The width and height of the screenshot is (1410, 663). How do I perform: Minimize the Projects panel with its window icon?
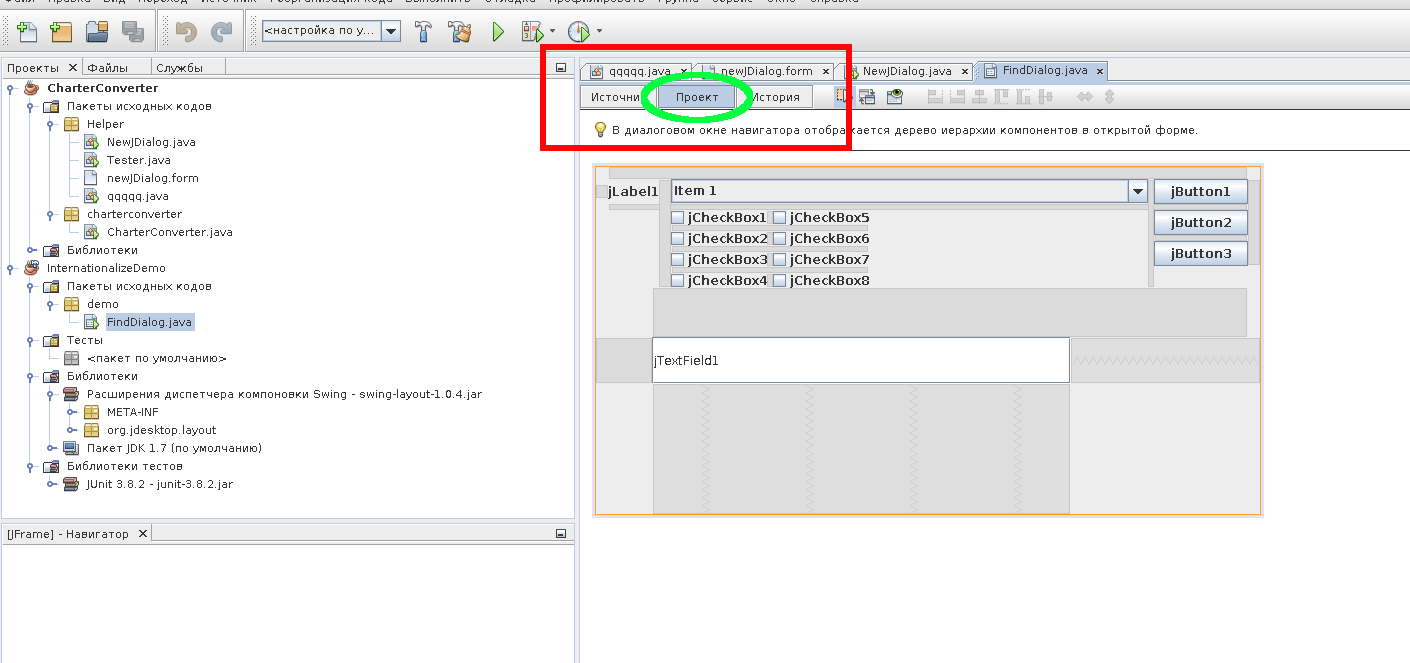pyautogui.click(x=560, y=68)
